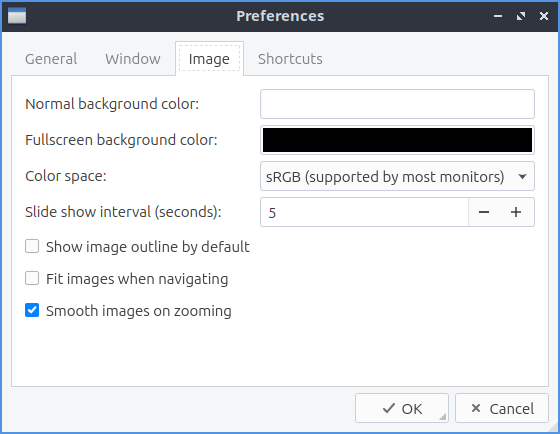Confirm settings with the OK button

(402, 408)
